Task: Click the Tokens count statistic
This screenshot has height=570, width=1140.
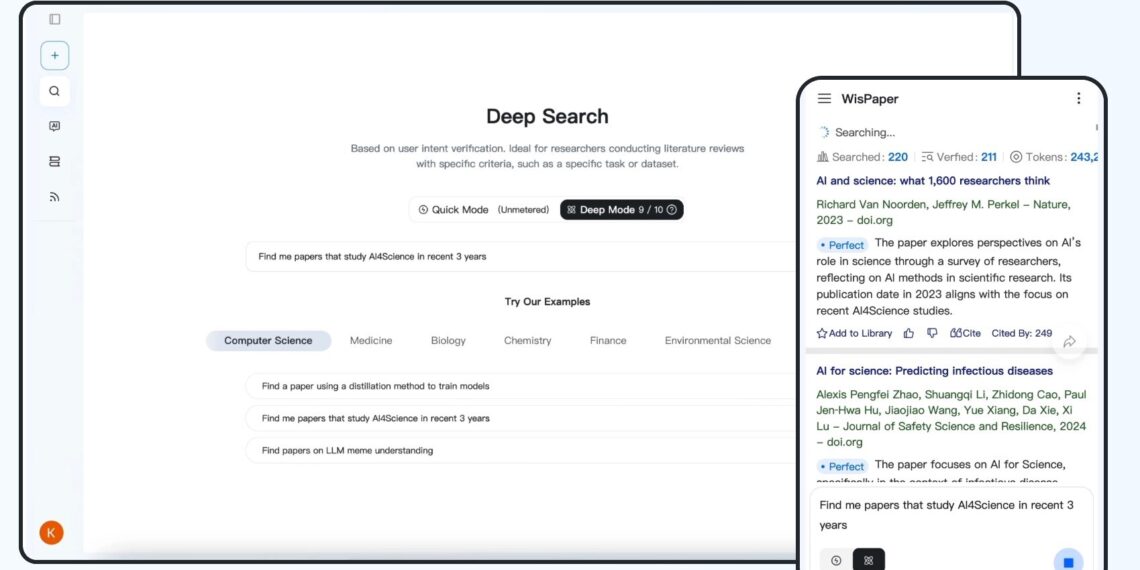Action: coord(1054,156)
